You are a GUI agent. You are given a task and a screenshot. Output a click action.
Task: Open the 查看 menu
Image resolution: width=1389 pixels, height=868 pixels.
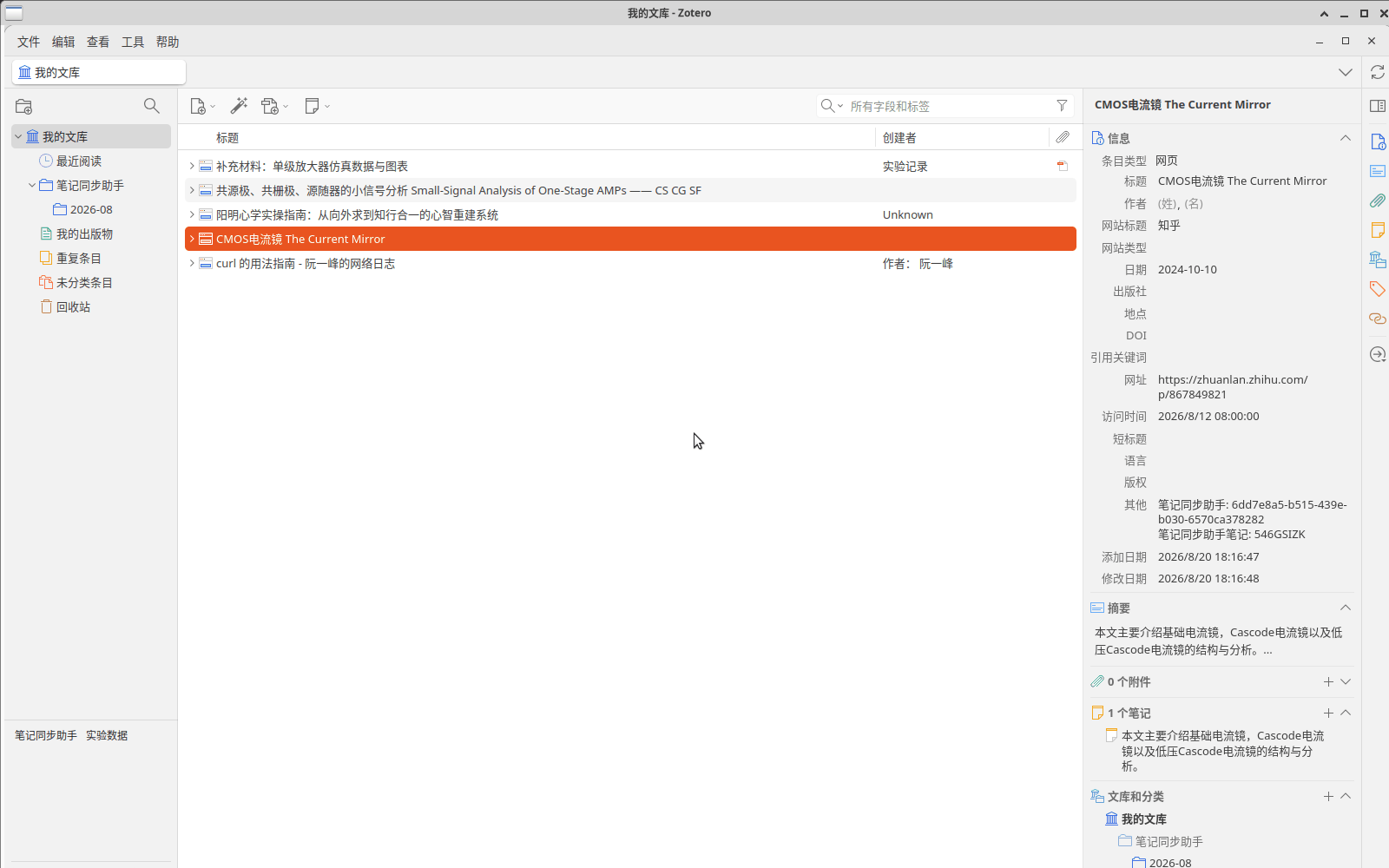click(x=98, y=42)
